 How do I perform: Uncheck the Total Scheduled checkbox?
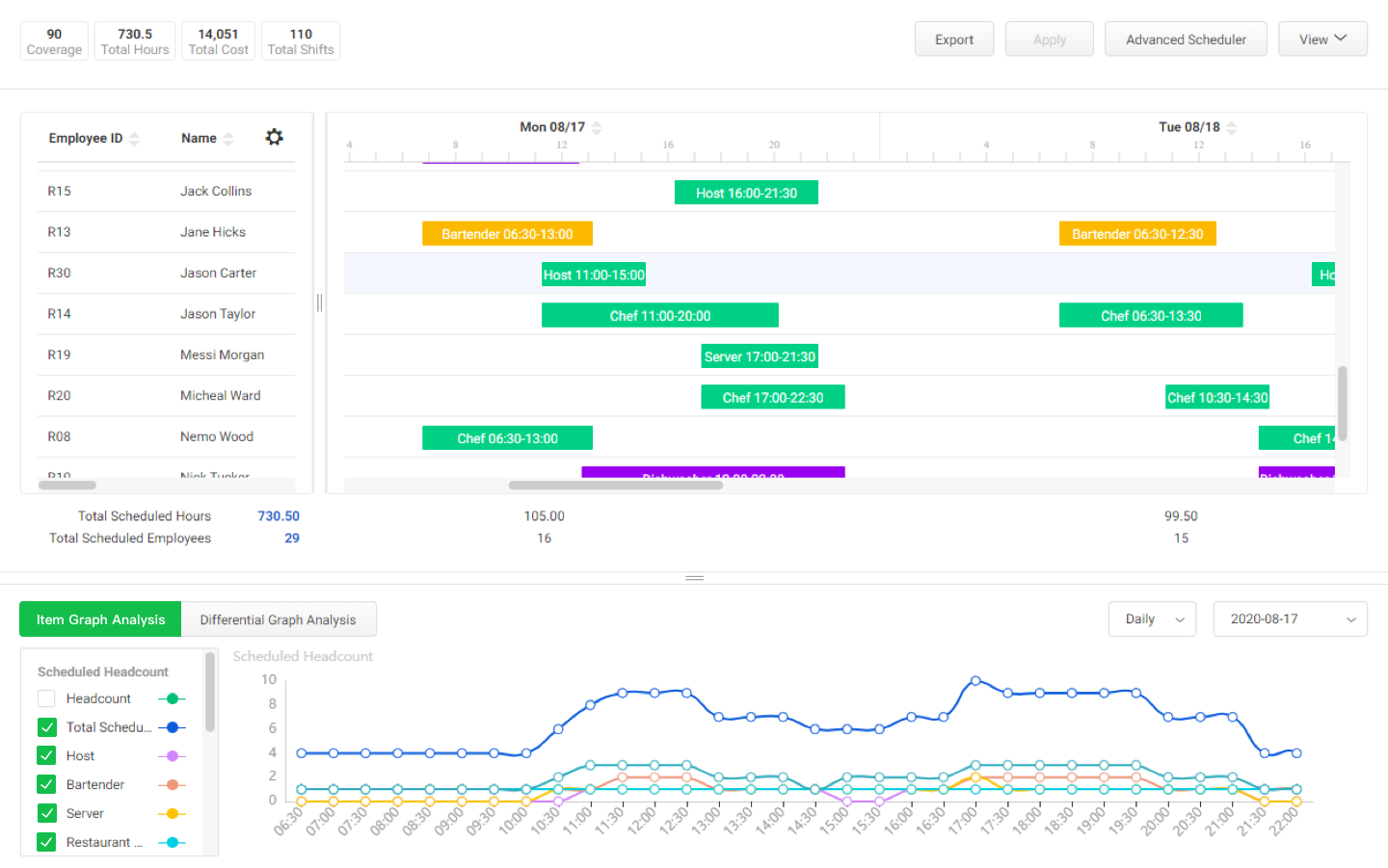(46, 727)
